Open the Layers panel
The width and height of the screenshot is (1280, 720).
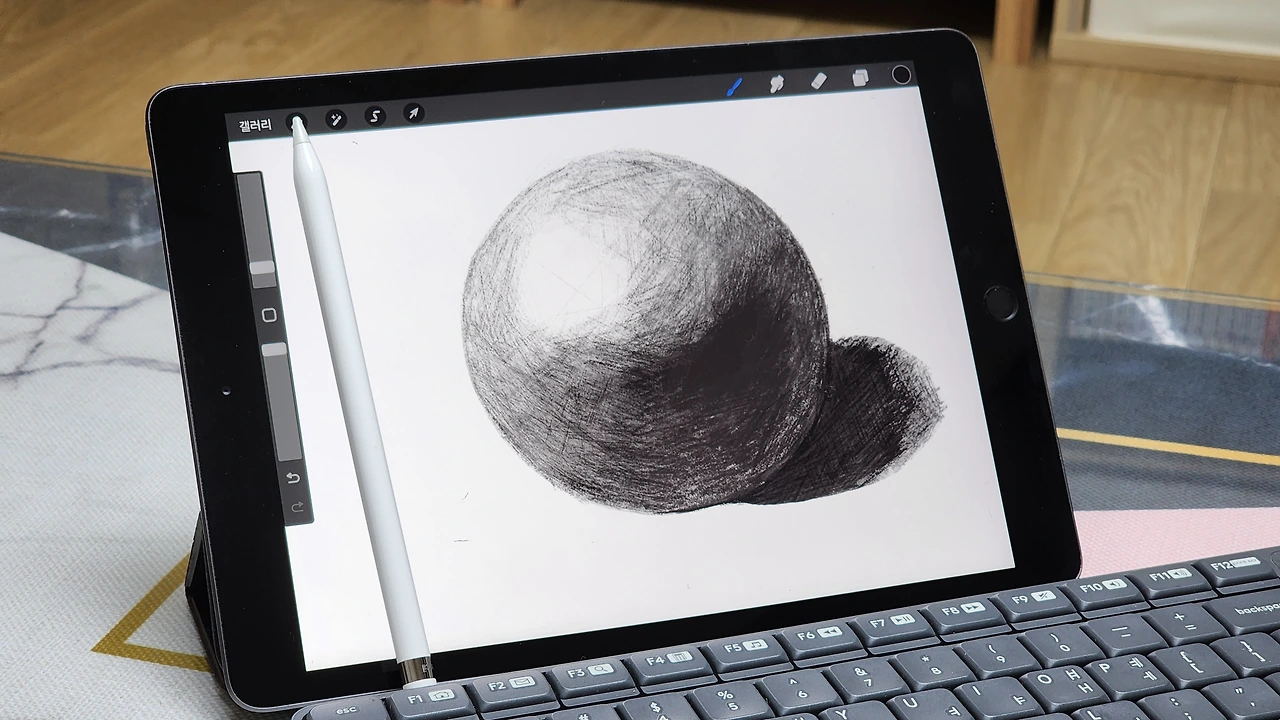pos(859,78)
